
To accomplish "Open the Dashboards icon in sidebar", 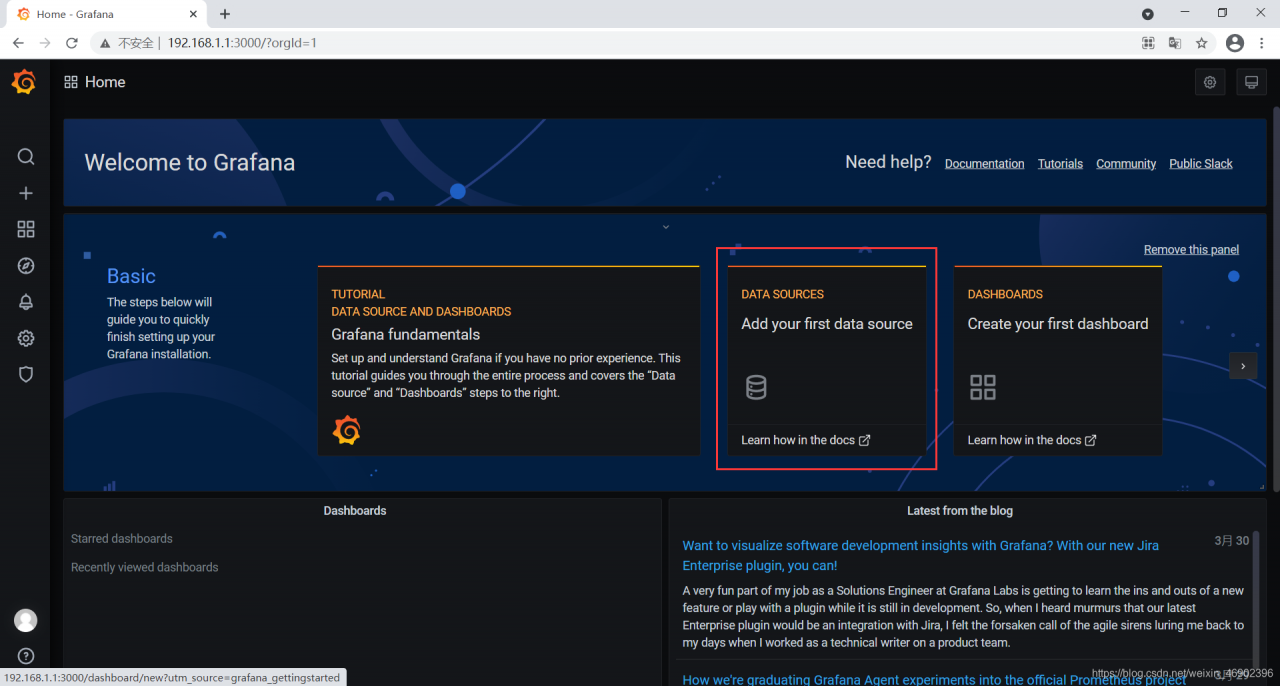I will pyautogui.click(x=26, y=229).
